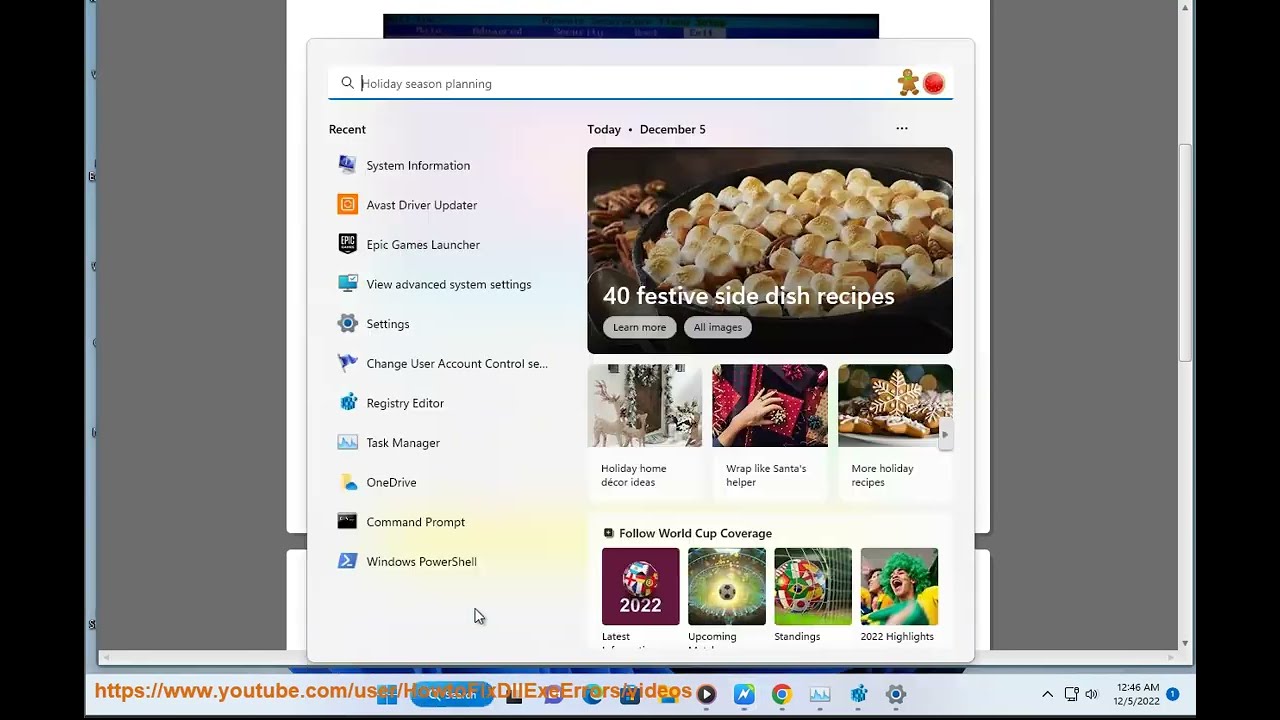Click the Today December 5 heading
This screenshot has width=1280, height=720.
tap(646, 129)
